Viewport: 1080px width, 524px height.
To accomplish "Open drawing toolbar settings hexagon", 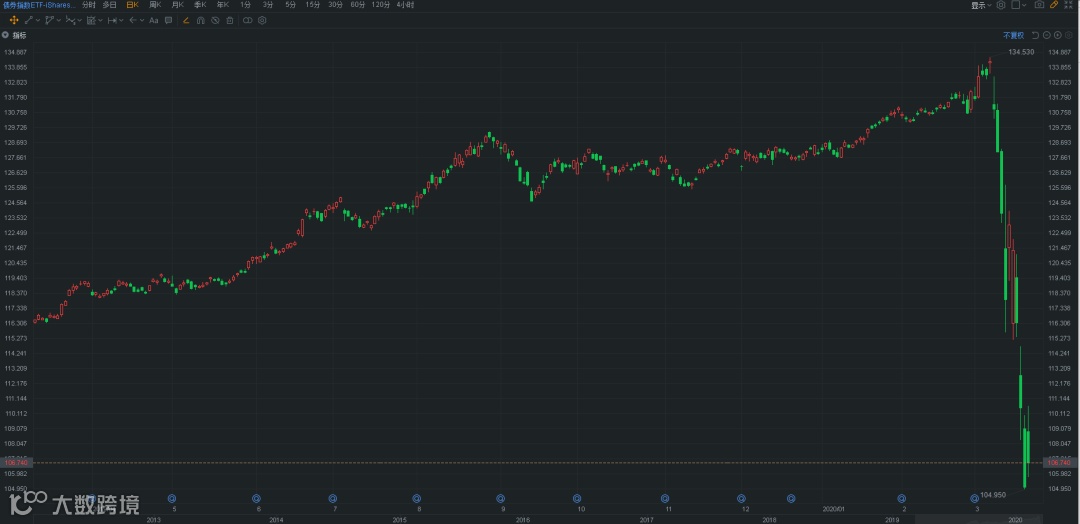I will pos(262,20).
